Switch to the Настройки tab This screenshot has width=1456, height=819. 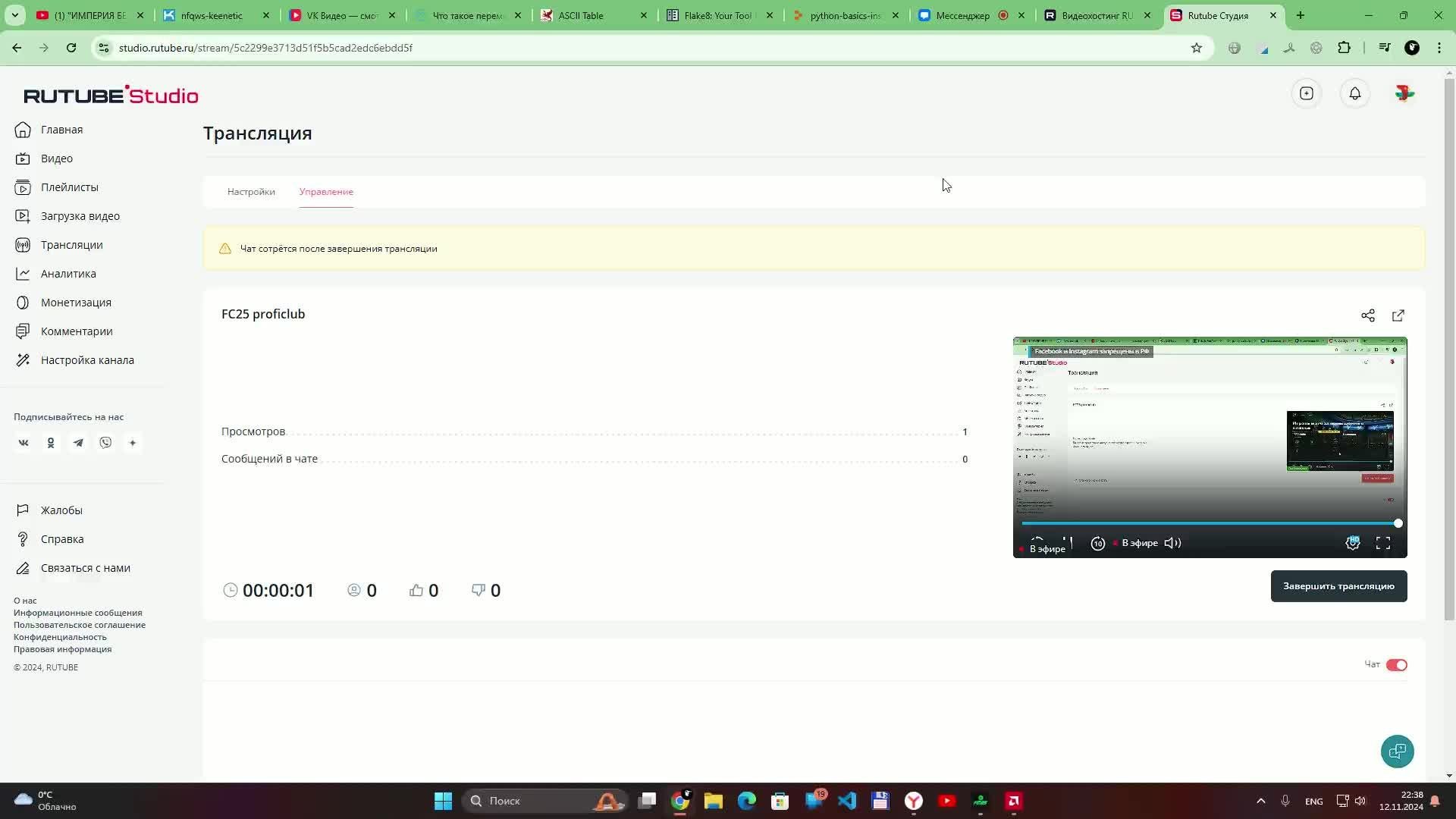pos(251,192)
